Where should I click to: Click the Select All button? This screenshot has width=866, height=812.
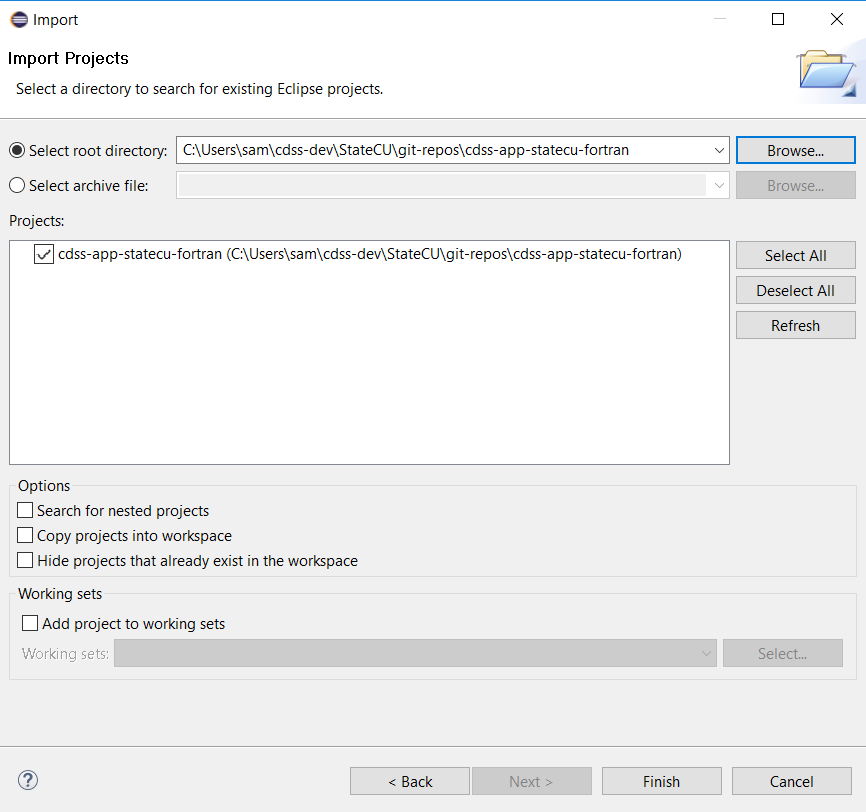[795, 255]
